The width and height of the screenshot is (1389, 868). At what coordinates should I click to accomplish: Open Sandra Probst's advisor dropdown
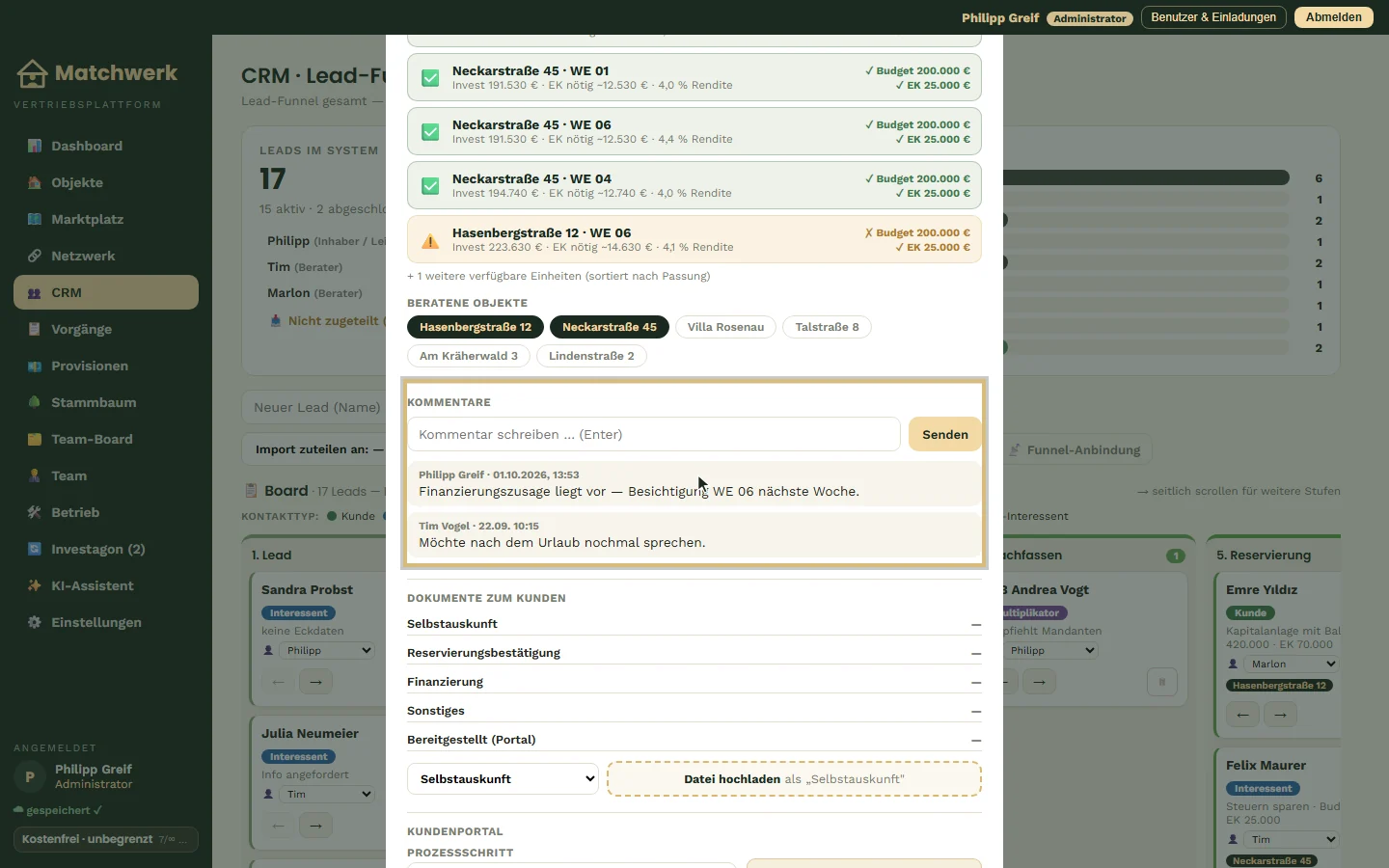(x=328, y=651)
